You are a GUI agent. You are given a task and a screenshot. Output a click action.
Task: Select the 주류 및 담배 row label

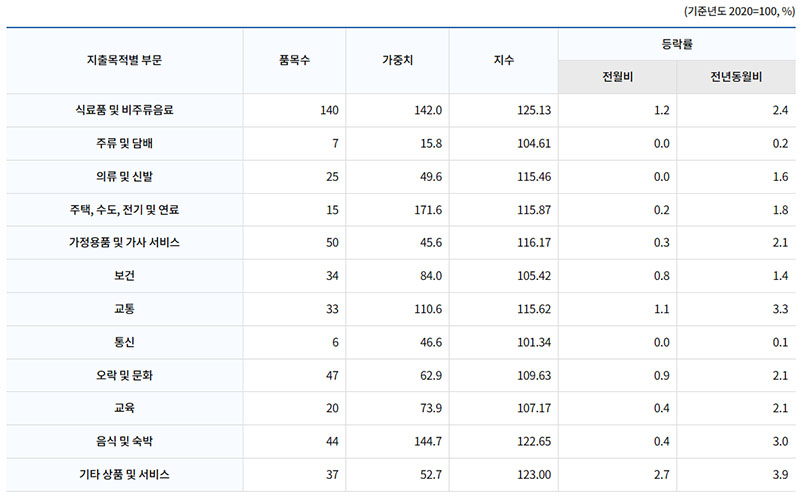click(124, 143)
